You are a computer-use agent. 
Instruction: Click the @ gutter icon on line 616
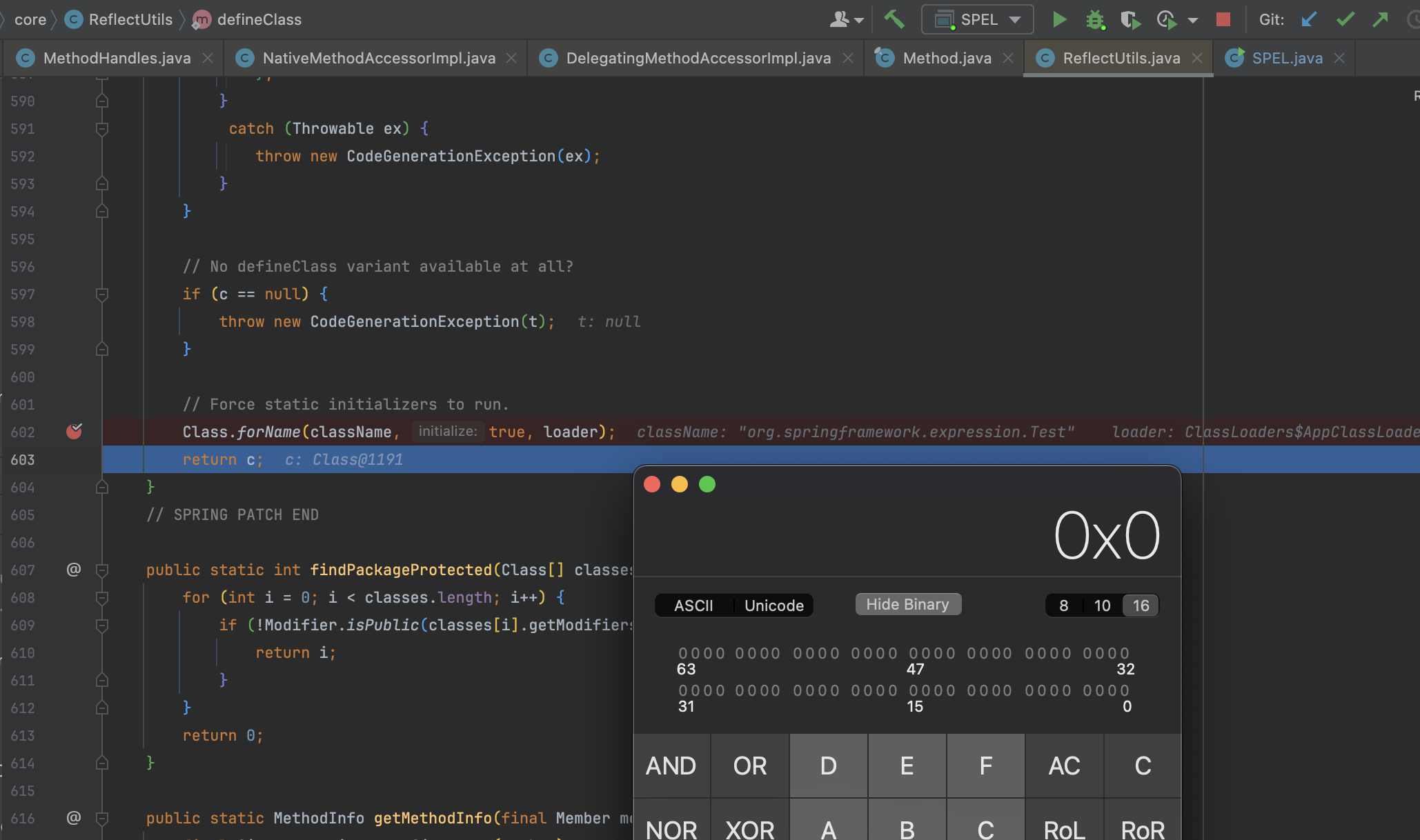click(73, 818)
